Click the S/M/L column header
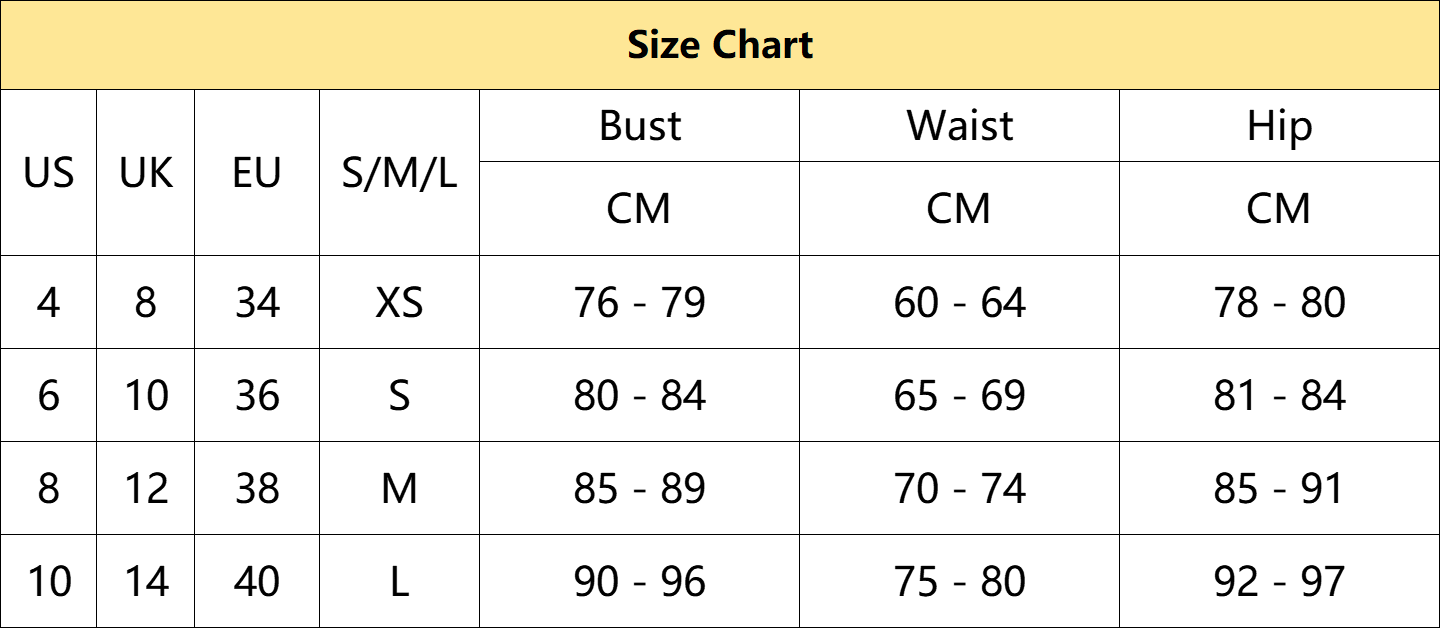Viewport: 1440px width, 629px height. click(x=399, y=173)
